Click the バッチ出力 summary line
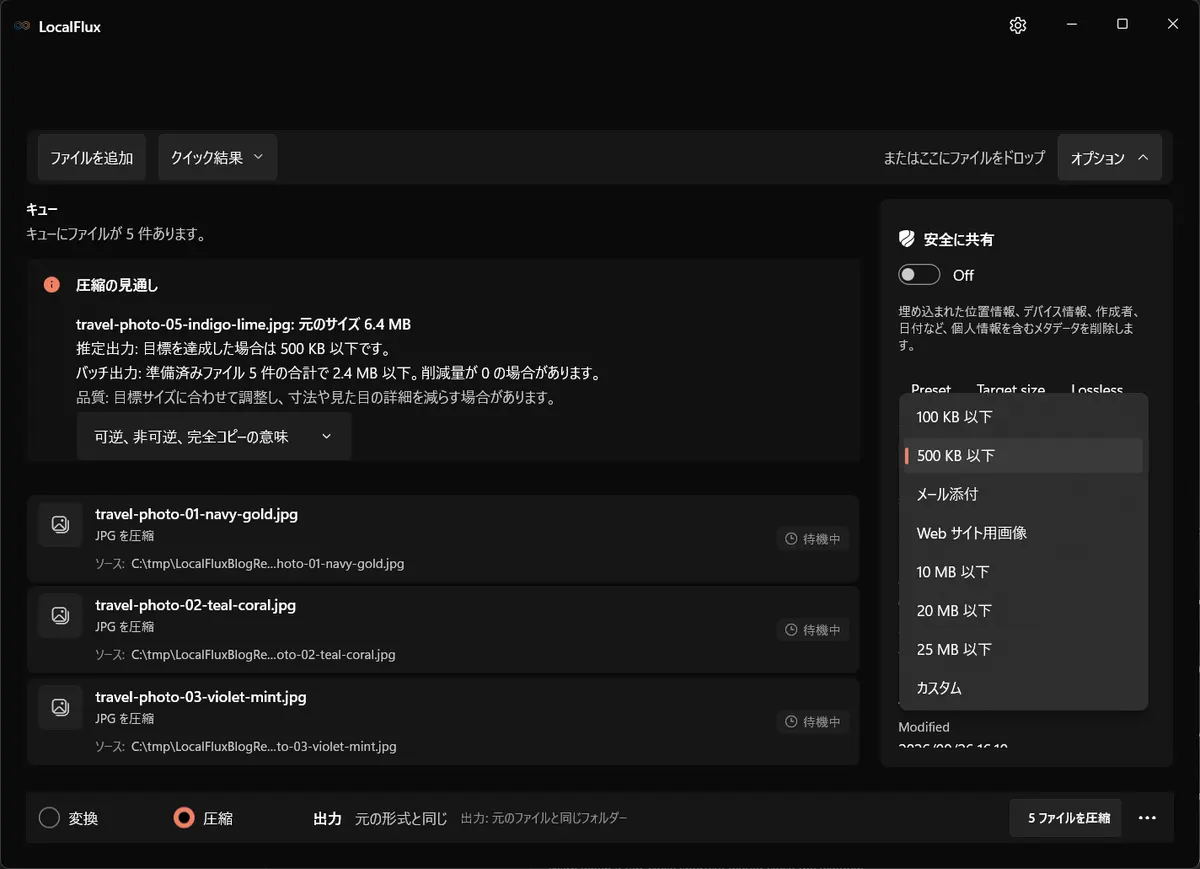 (x=338, y=373)
